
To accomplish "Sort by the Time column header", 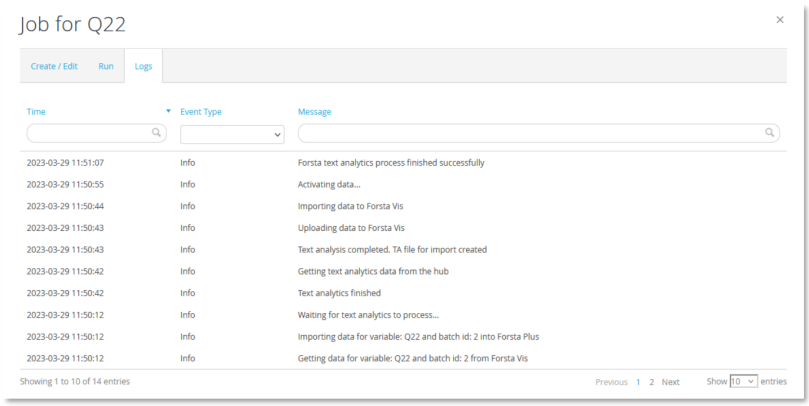I will coord(36,112).
